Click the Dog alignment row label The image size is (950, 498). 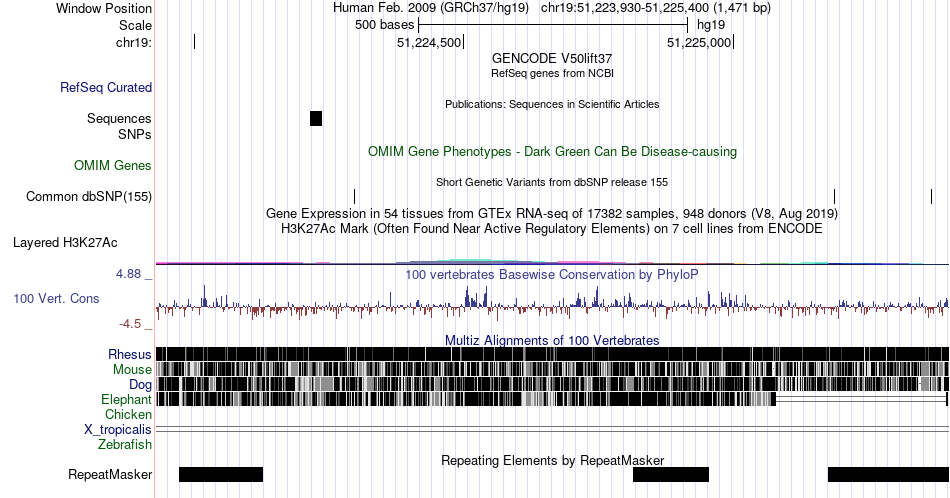[140, 385]
